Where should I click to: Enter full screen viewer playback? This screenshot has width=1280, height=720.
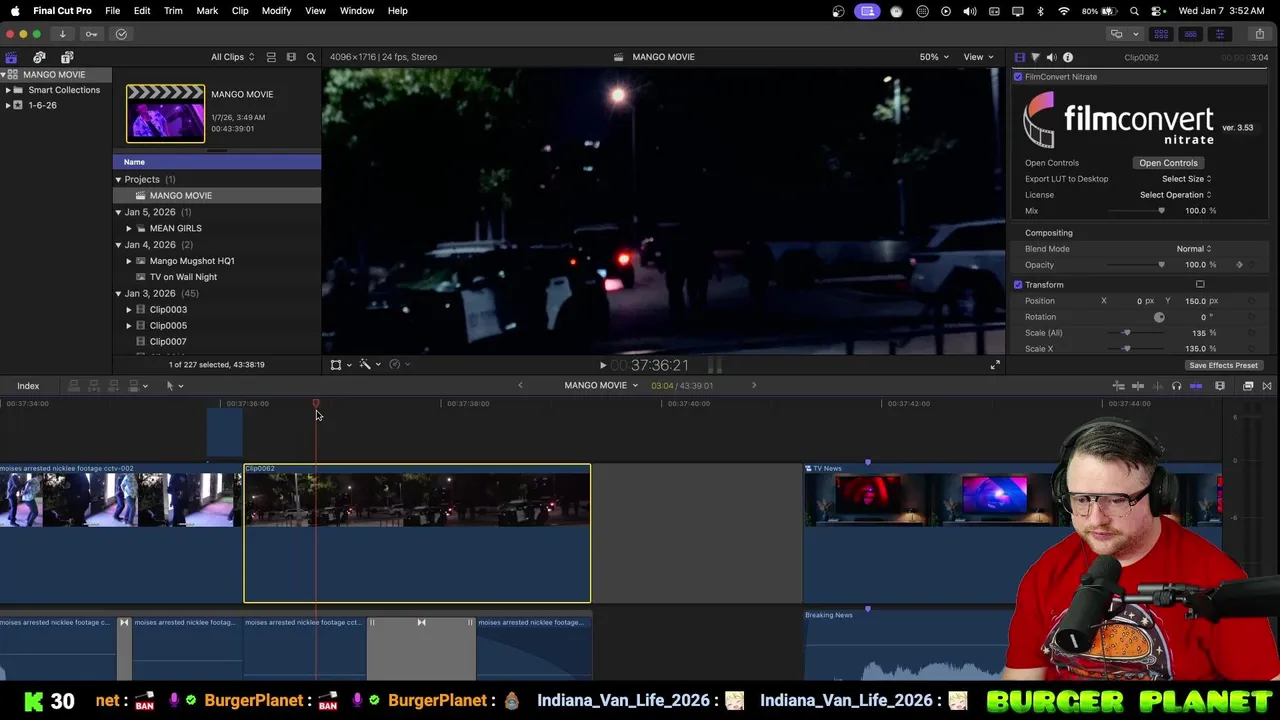995,365
